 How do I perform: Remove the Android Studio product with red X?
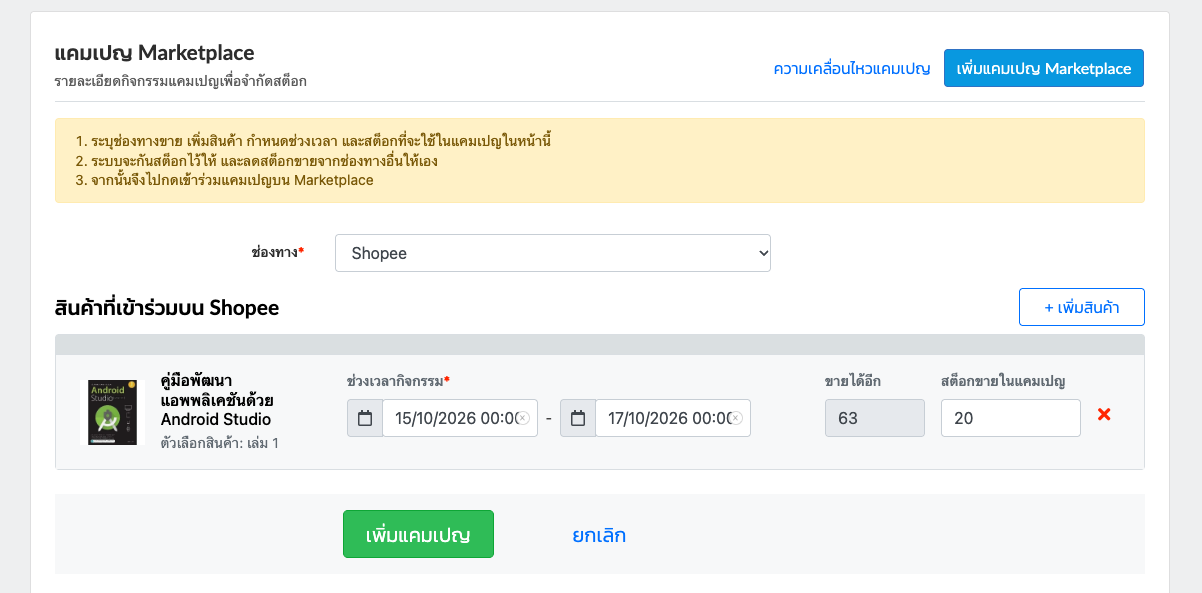click(x=1104, y=414)
